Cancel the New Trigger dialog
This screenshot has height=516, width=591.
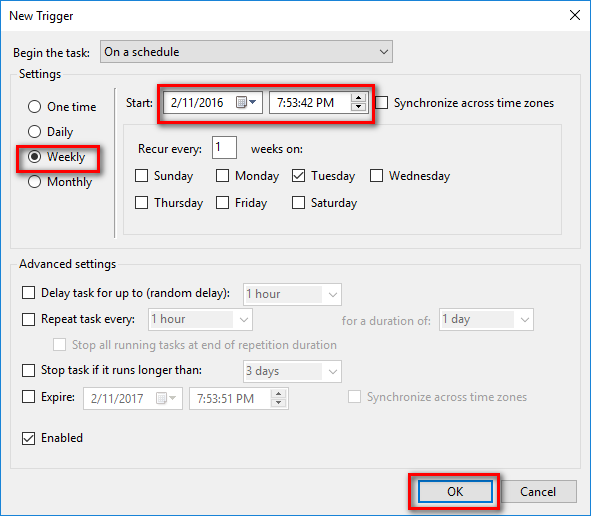tap(538, 492)
